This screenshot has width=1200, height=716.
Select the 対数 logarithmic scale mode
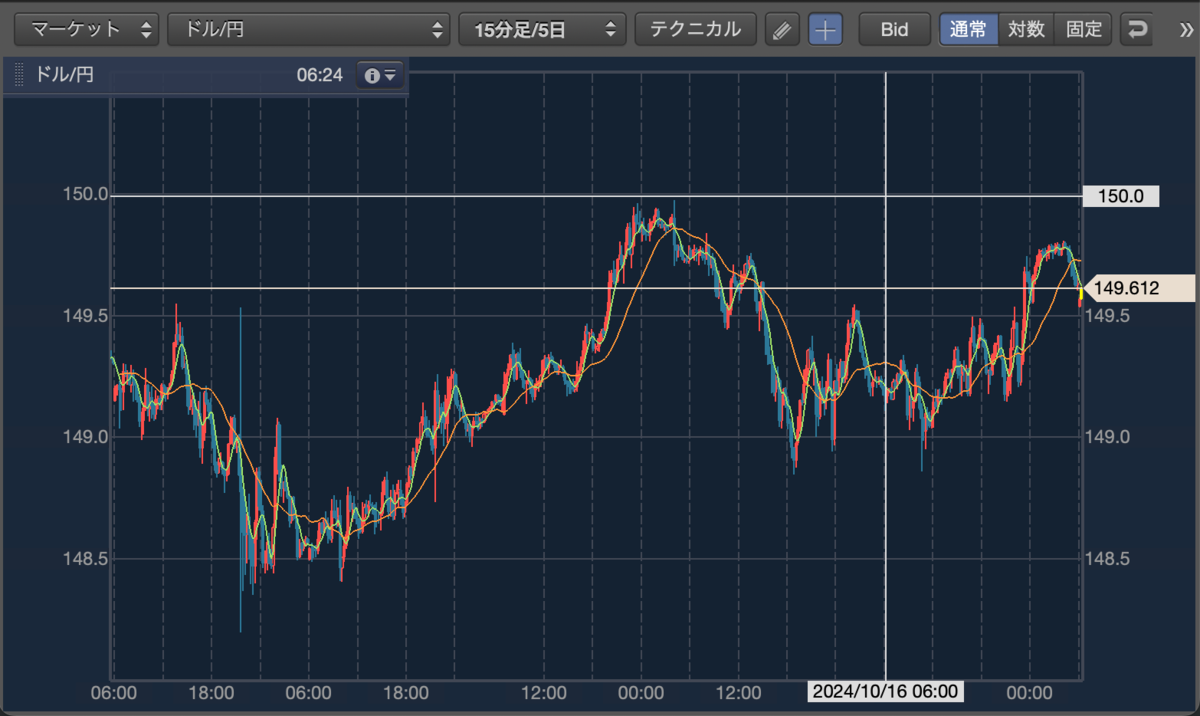point(1027,29)
